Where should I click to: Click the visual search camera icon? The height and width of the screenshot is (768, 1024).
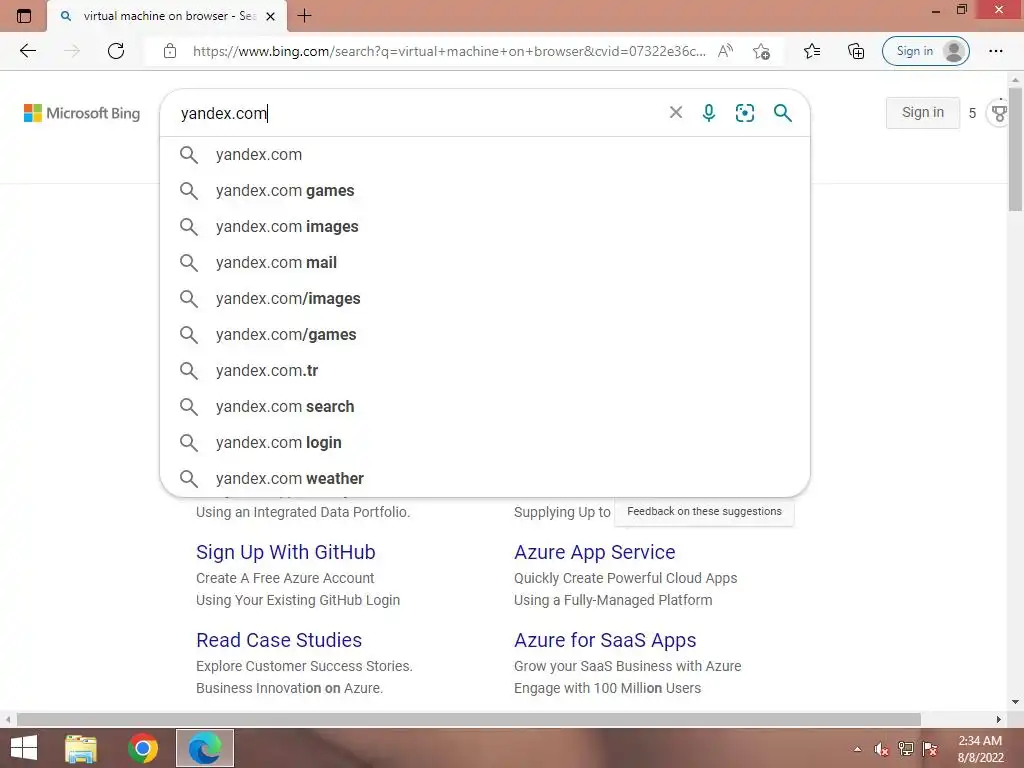coord(744,113)
